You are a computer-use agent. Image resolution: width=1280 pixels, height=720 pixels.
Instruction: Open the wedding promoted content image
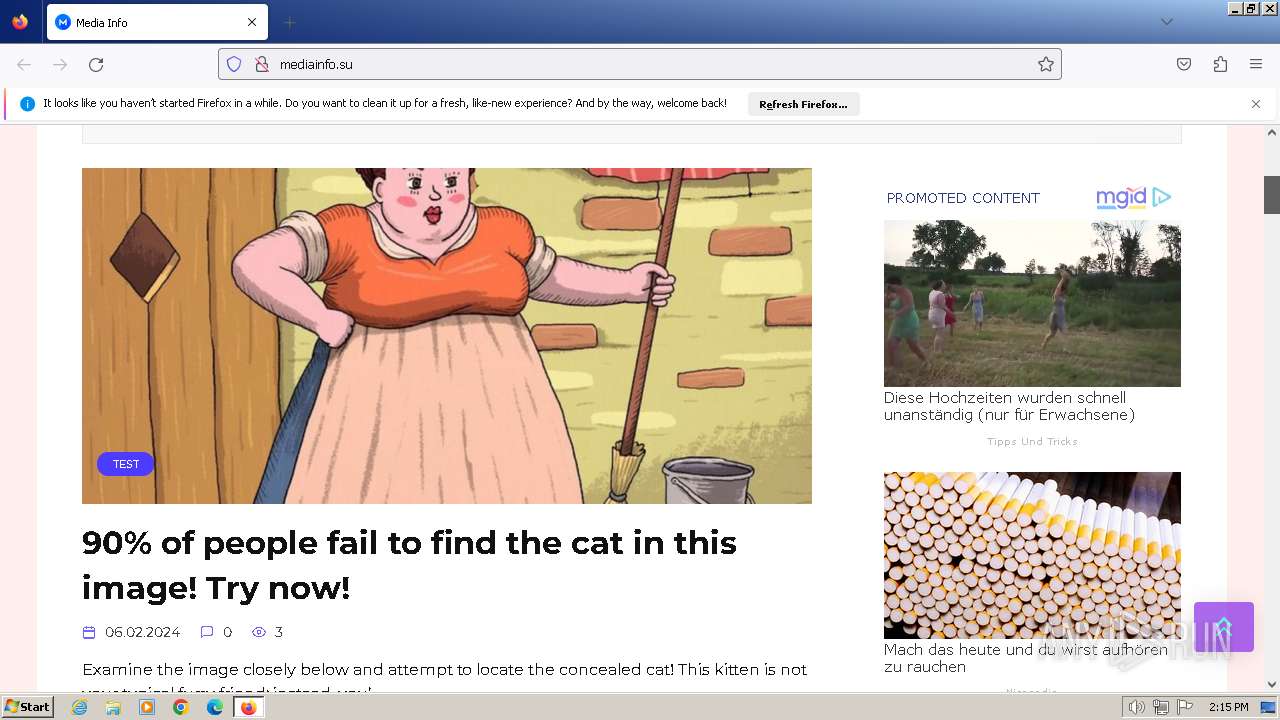(x=1032, y=303)
